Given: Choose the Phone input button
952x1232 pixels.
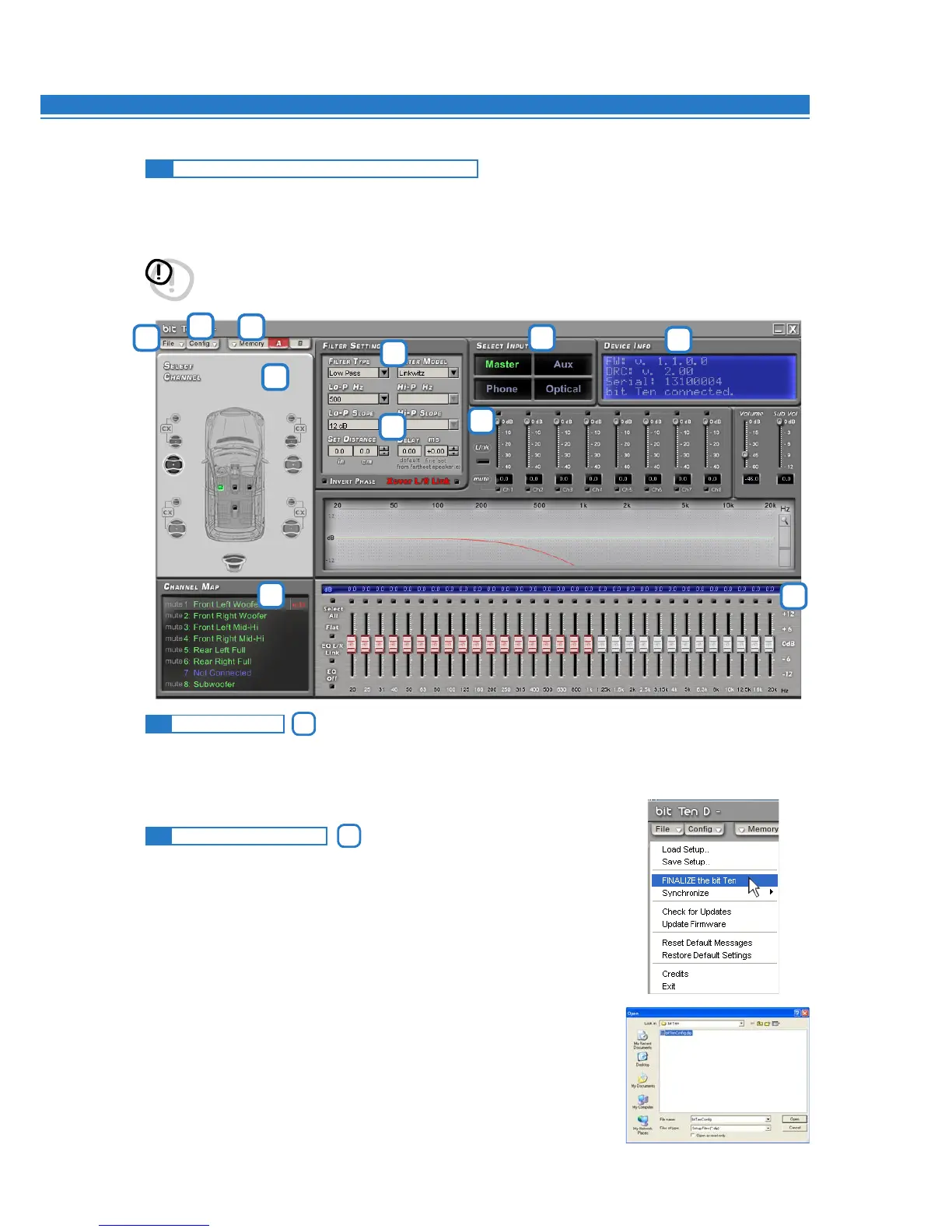Looking at the screenshot, I should (x=502, y=389).
